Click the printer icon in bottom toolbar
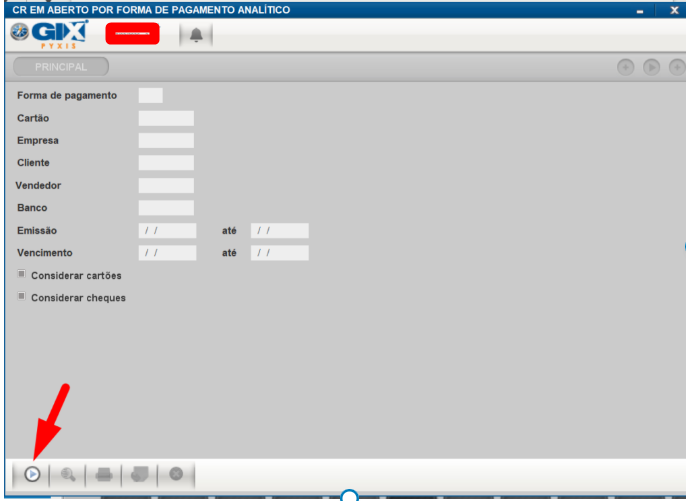Viewport: 686px width, 501px height. pos(103,474)
